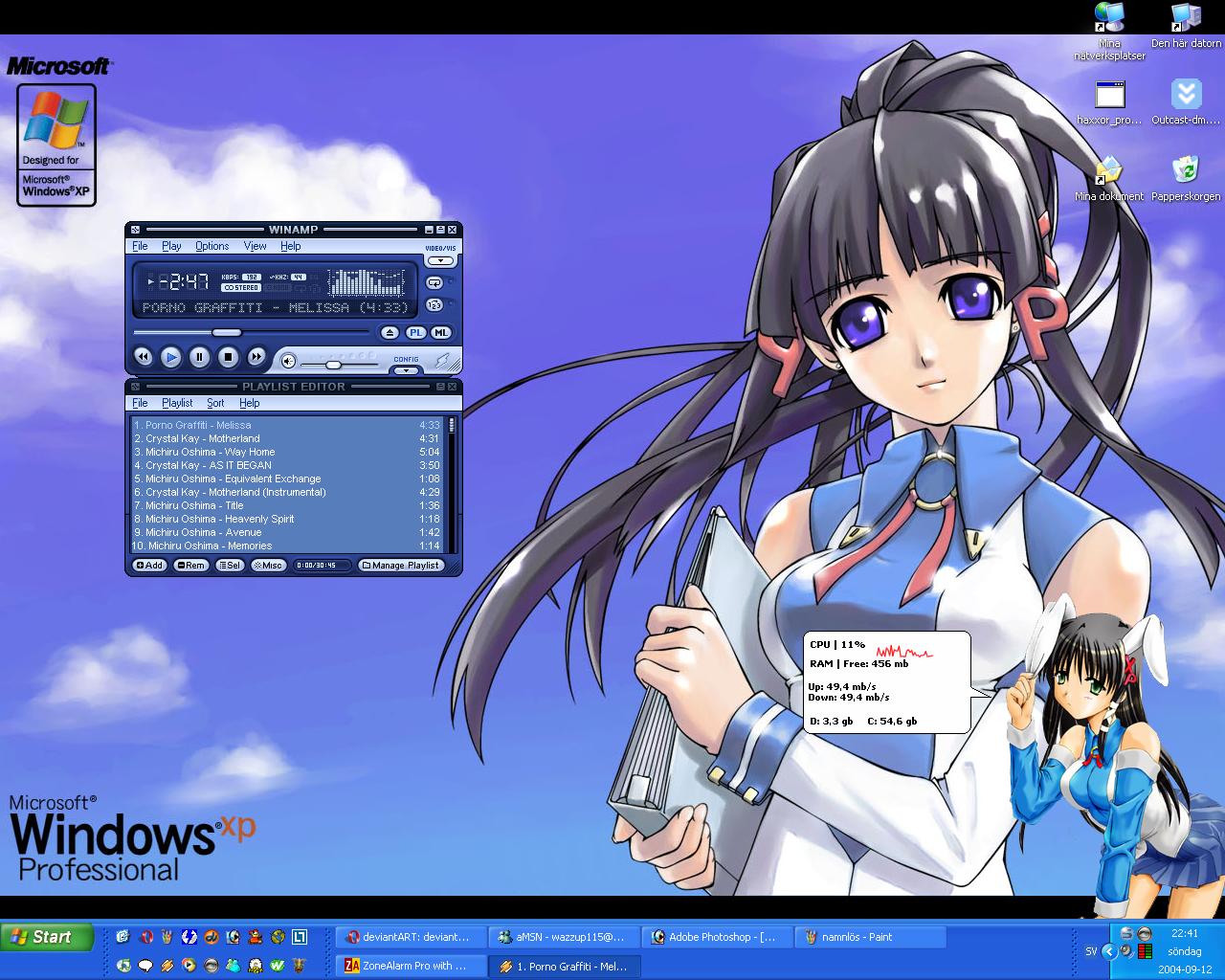Open the Playlist menu in Playlist Editor

click(177, 403)
